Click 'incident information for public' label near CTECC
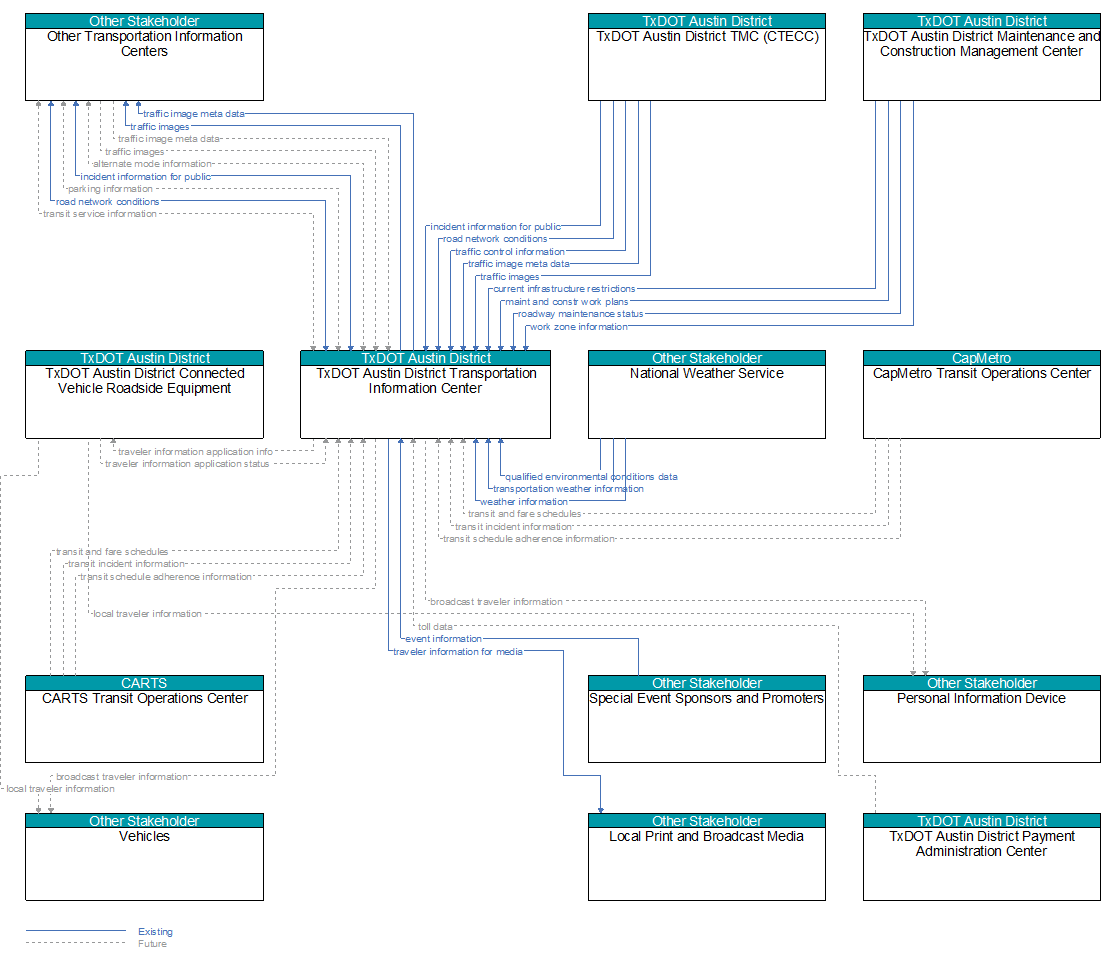 click(x=495, y=227)
